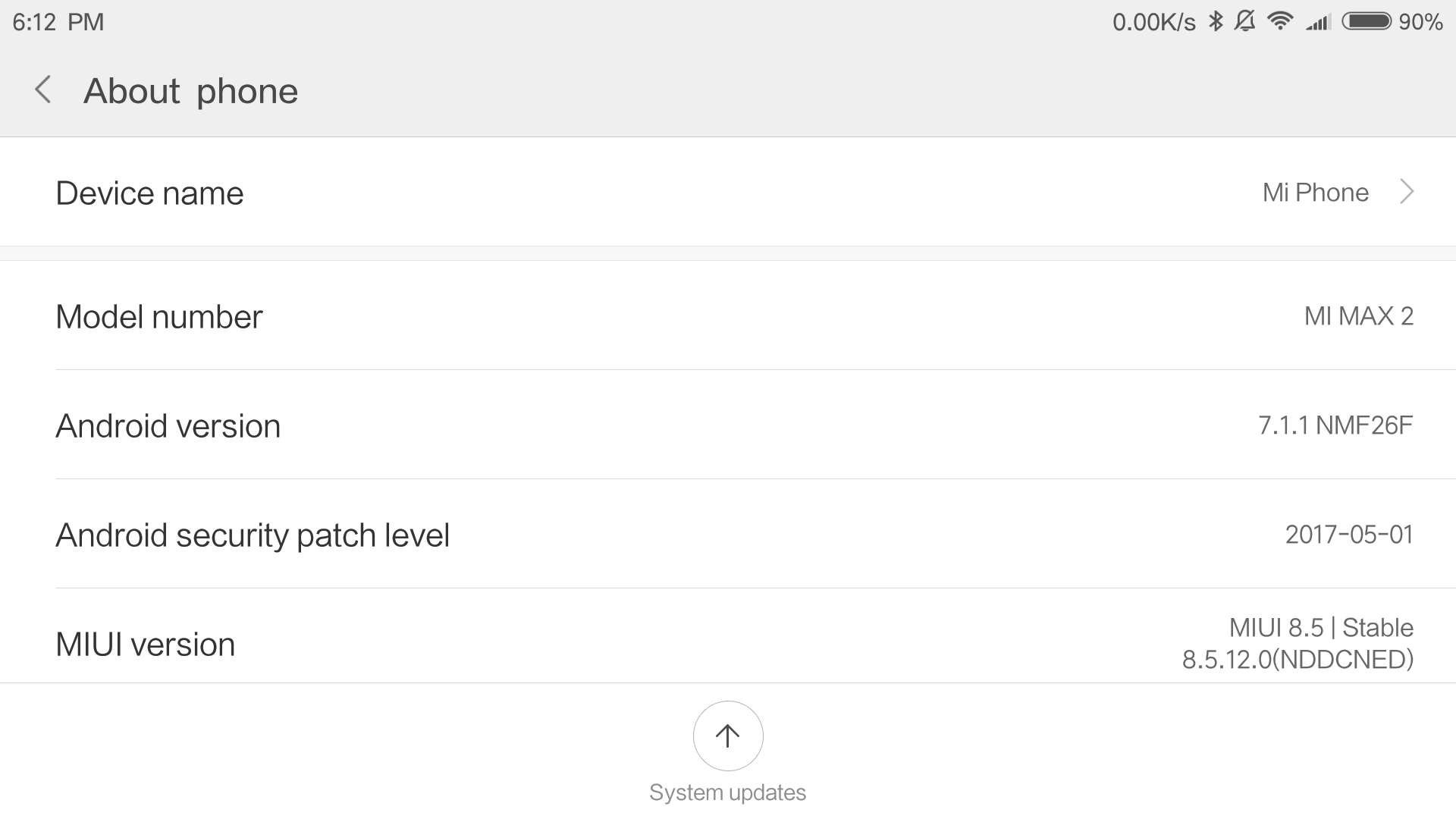Tap the 7.1.1 NMF26F version value
The width and height of the screenshot is (1456, 819).
point(1335,425)
